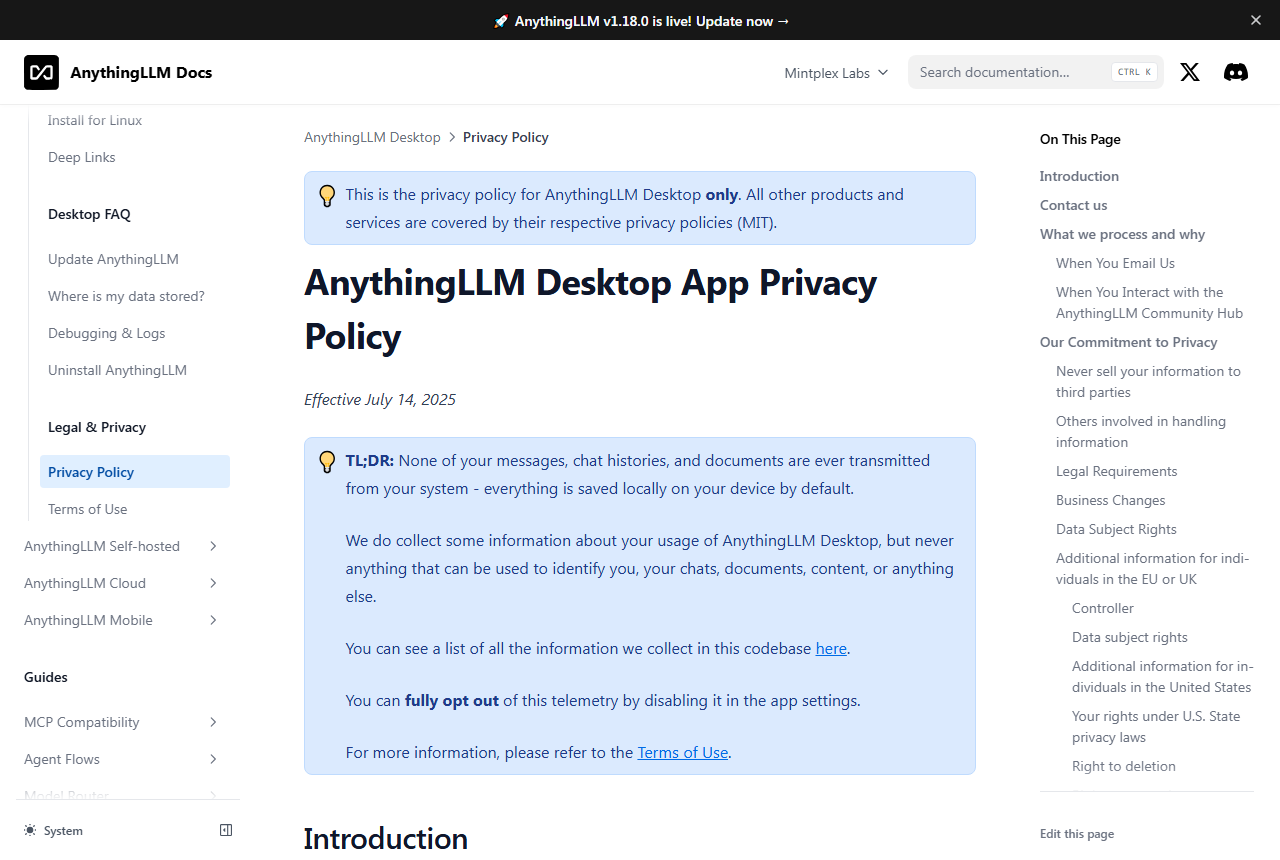Viewport: 1280px width, 860px height.
Task: Follow the Terms of Use link in the TL;DR box
Action: [683, 752]
